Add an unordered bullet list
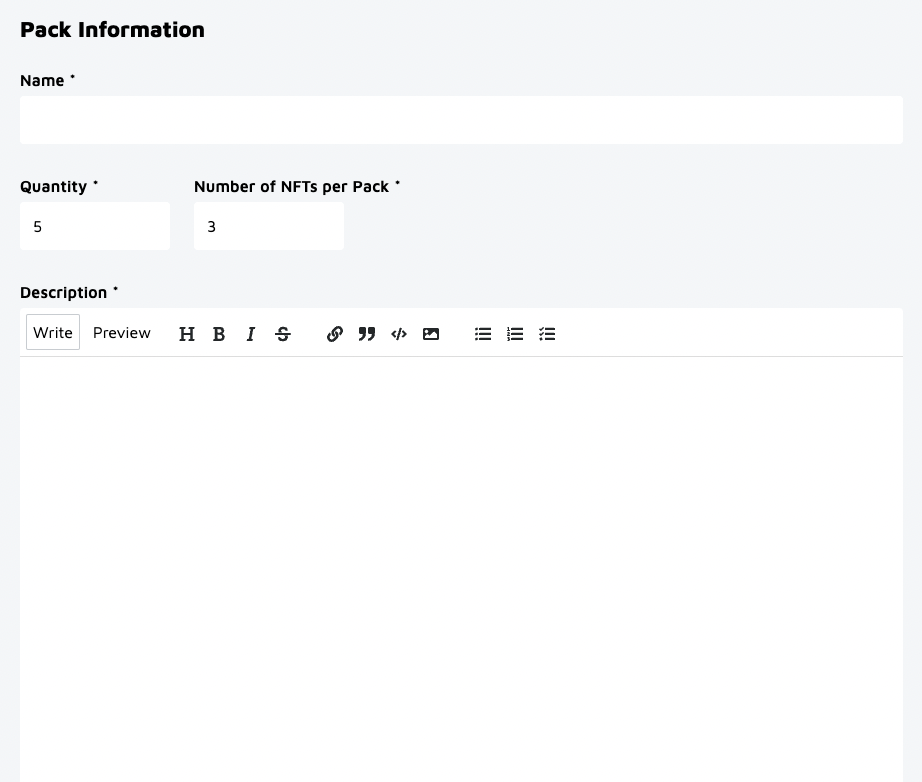The width and height of the screenshot is (922, 782). [x=483, y=334]
